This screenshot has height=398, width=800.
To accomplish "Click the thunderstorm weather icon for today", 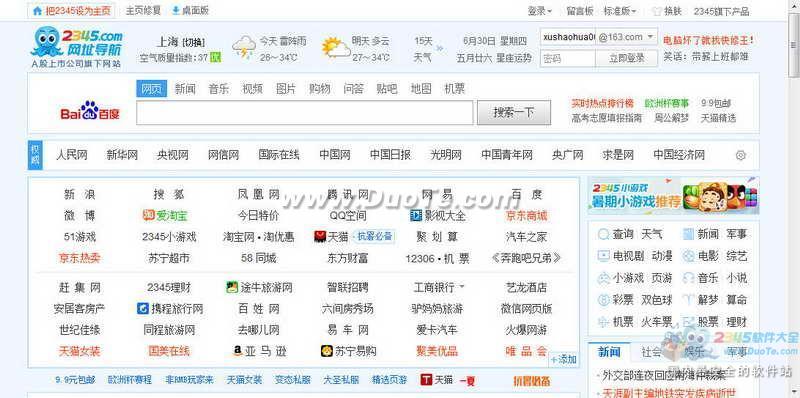I will coord(244,47).
